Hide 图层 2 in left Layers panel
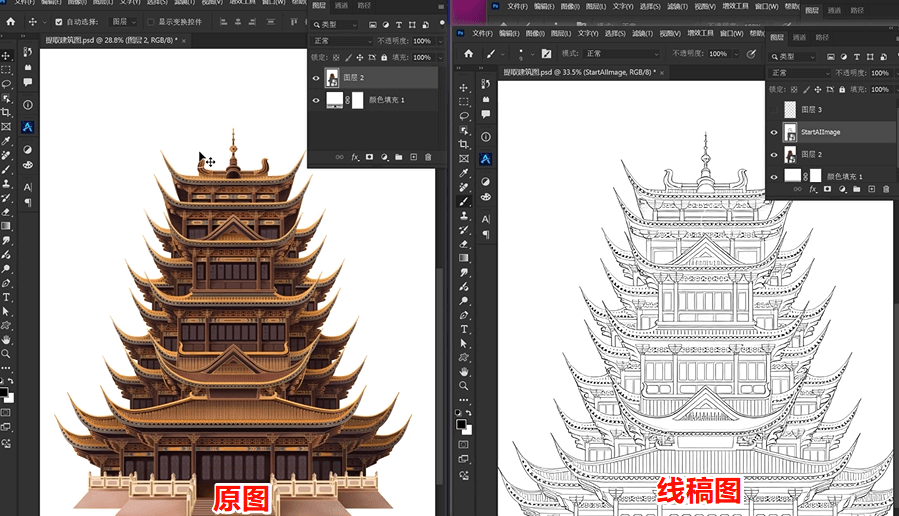The image size is (899, 516). coord(316,78)
